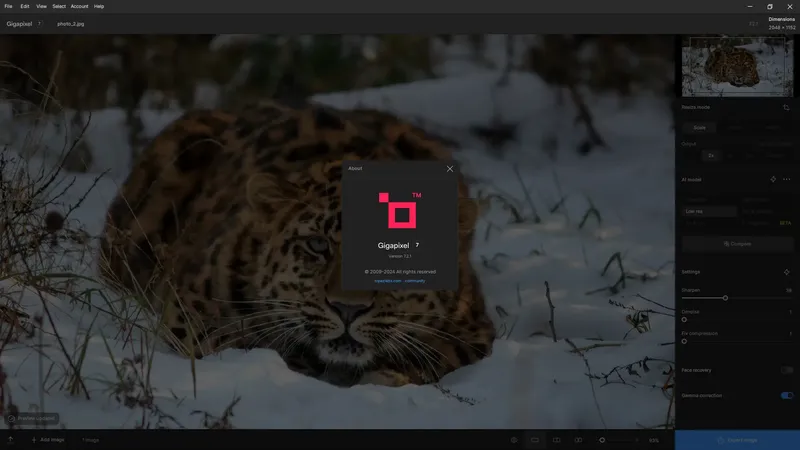Click the Gigapixel title in top-left header

tap(19, 24)
